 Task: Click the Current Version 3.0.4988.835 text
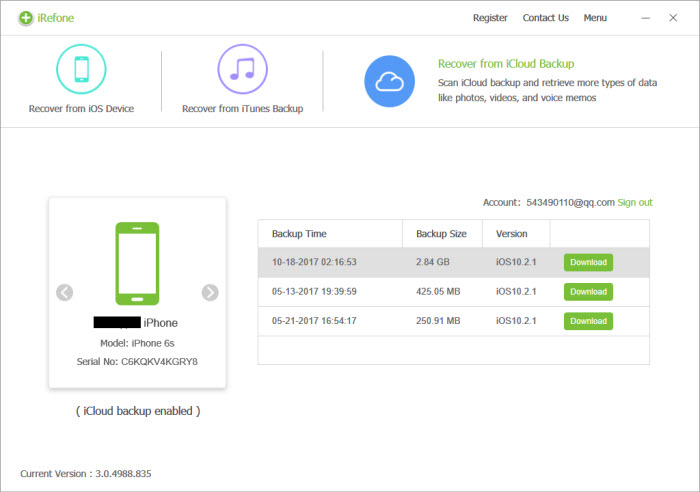(86, 474)
